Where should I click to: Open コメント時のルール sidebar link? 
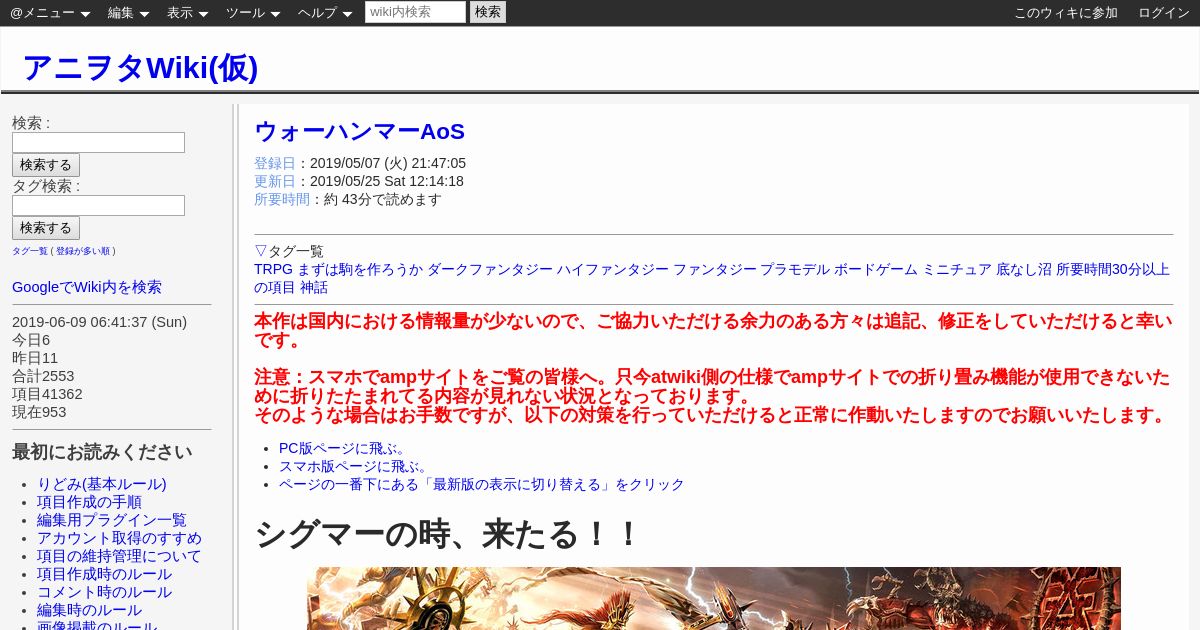click(104, 592)
